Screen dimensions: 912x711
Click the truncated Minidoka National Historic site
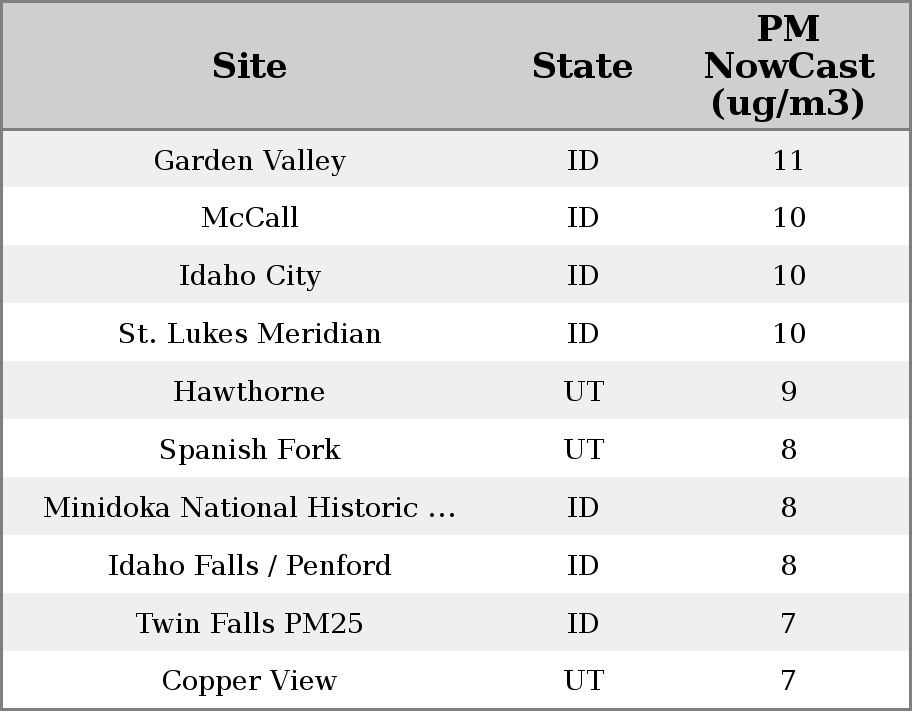pos(249,508)
